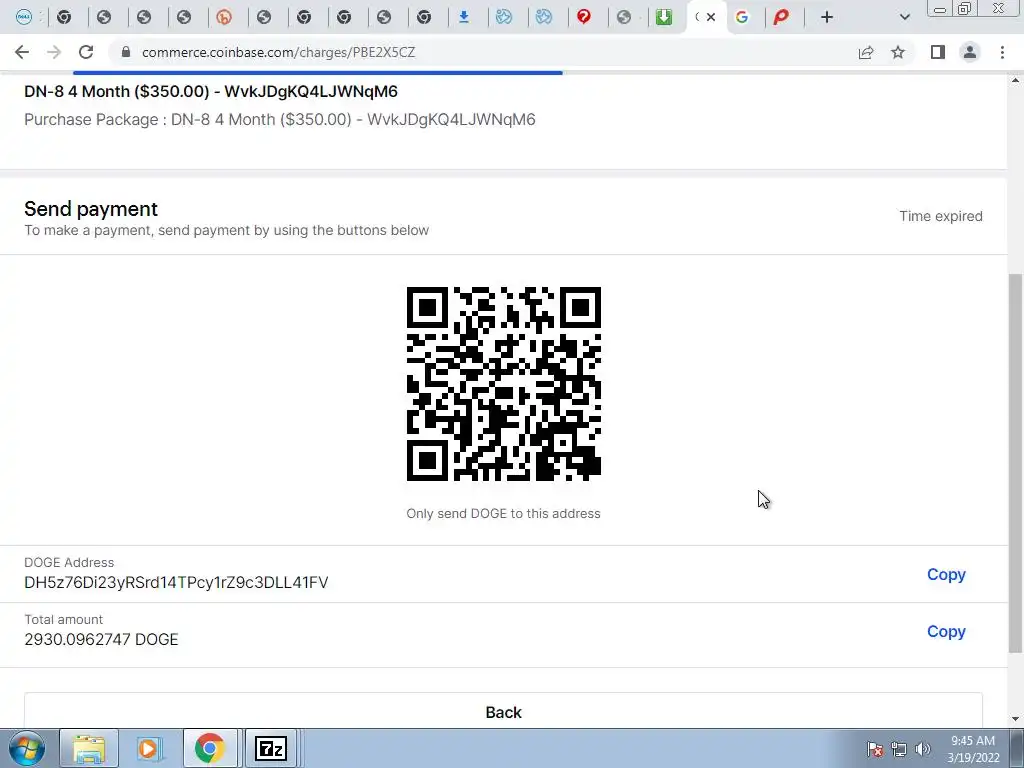Launch Windows Media Player from taskbar
This screenshot has width=1024, height=768.
click(148, 748)
